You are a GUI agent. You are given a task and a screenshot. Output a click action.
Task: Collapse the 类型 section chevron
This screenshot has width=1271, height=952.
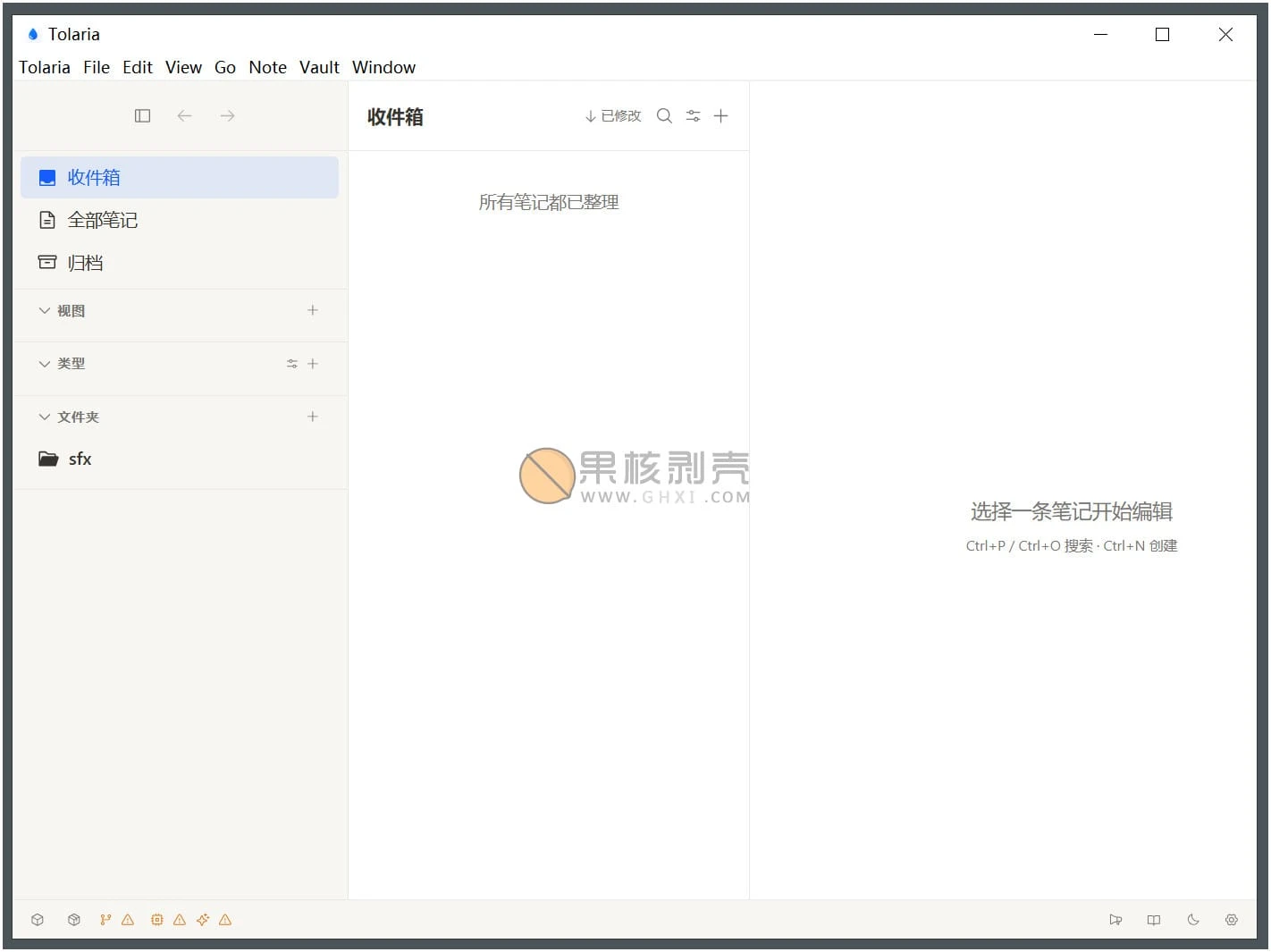[45, 364]
